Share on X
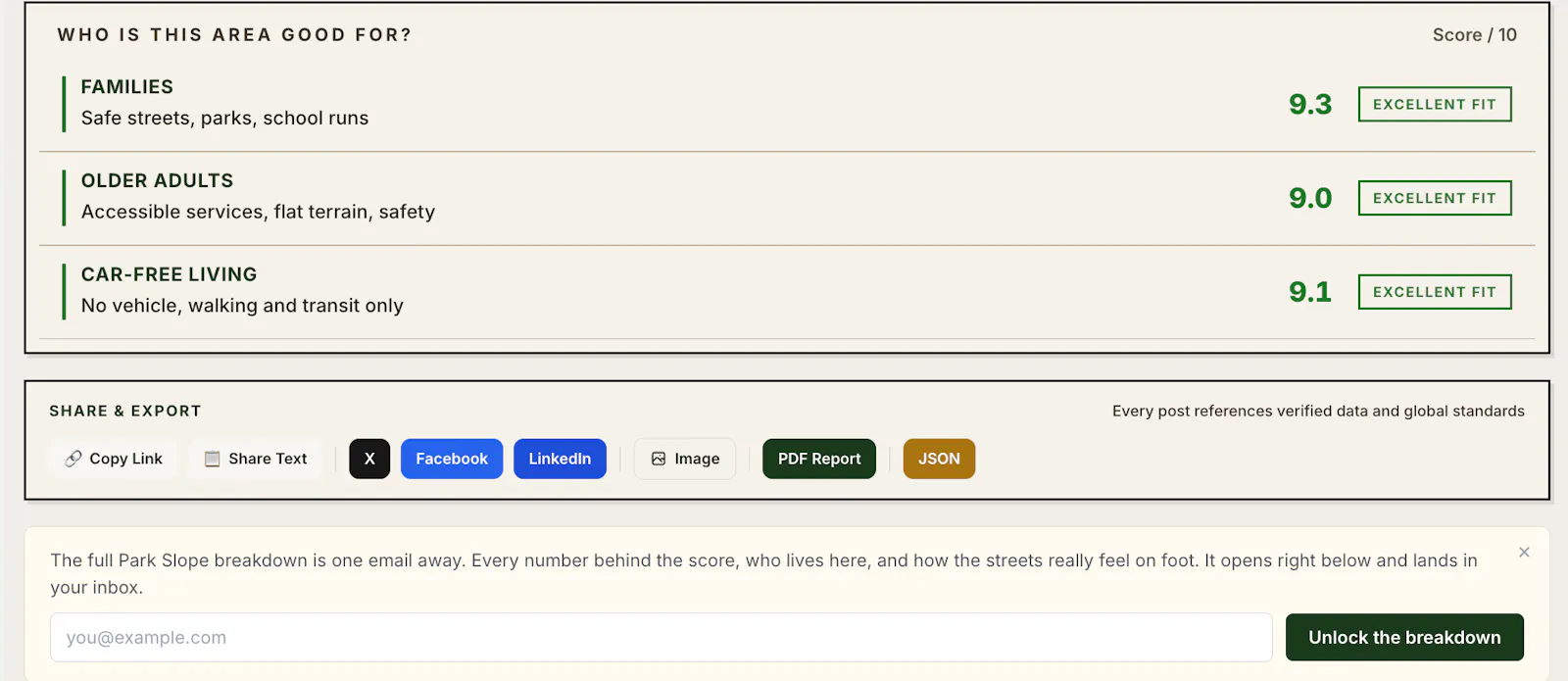This screenshot has height=681, width=1568. (x=369, y=459)
